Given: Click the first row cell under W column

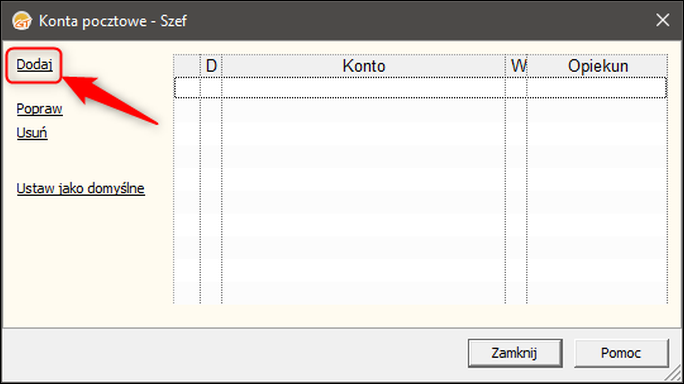Looking at the screenshot, I should click(x=516, y=88).
